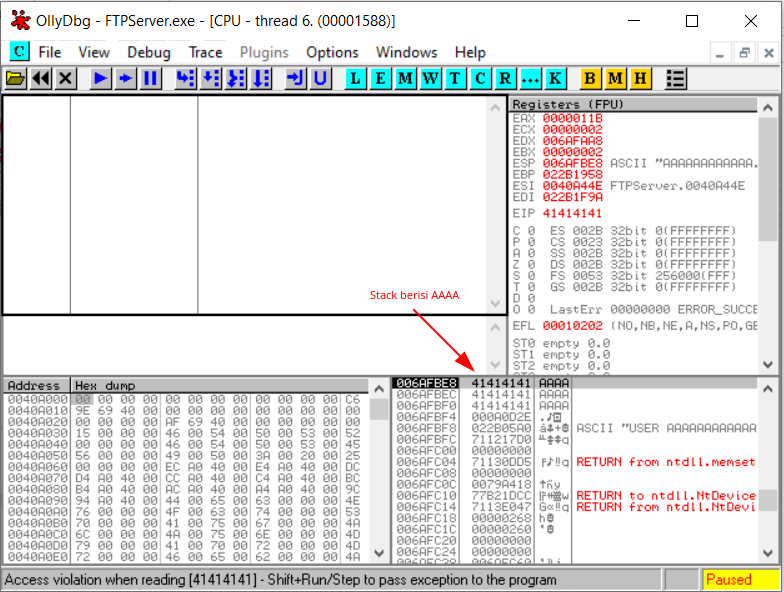Trace into using toolbar icon
Screen dimensions: 784x592
[236, 78]
